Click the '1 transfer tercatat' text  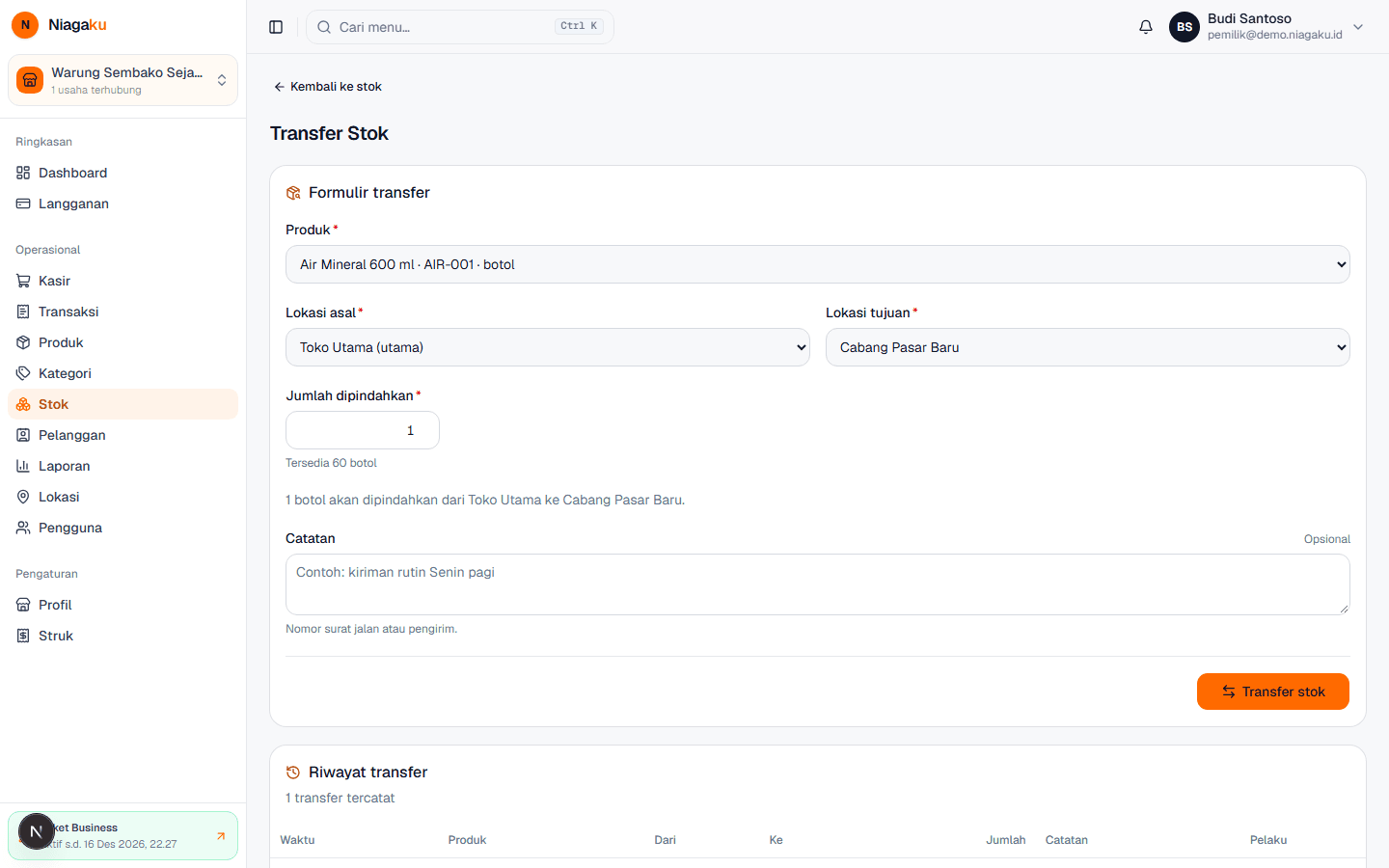tap(340, 798)
